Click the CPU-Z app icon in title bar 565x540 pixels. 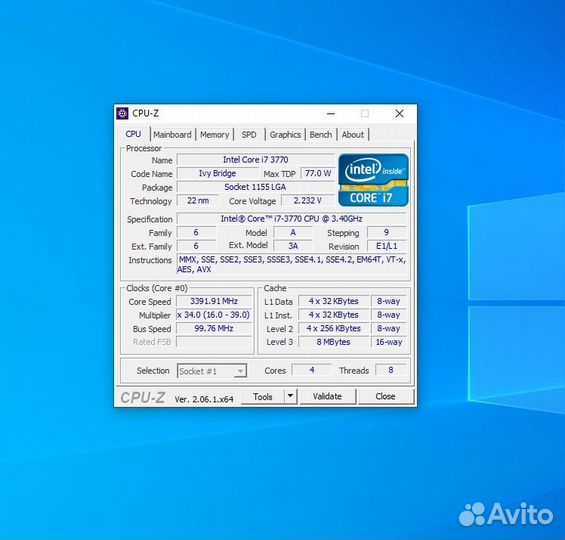click(122, 113)
